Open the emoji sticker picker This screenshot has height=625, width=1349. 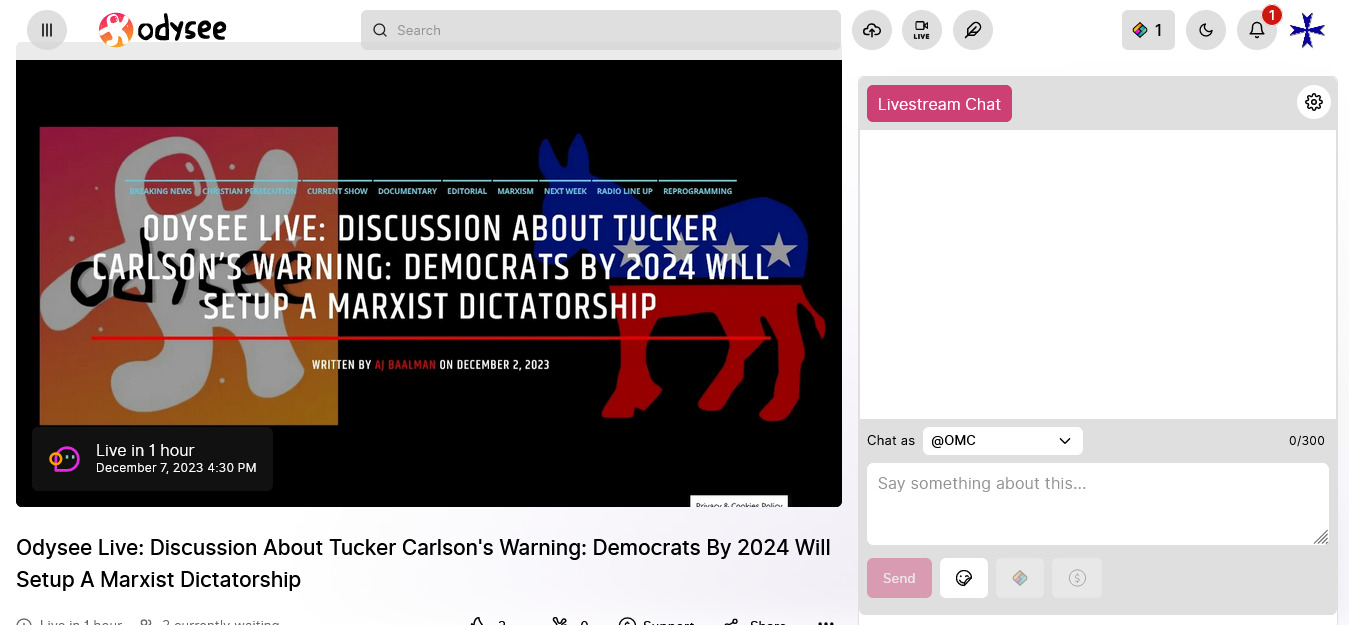pos(964,578)
